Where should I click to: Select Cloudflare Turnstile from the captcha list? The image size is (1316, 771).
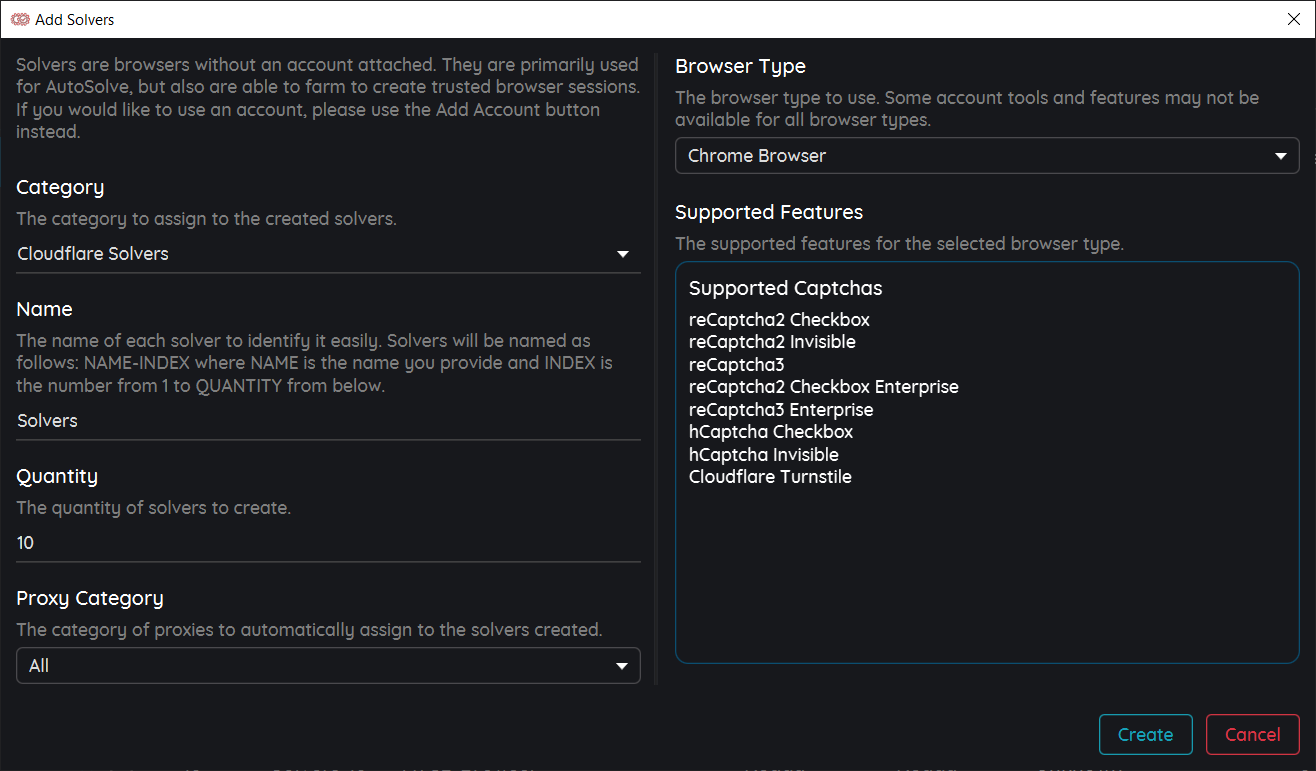click(770, 477)
